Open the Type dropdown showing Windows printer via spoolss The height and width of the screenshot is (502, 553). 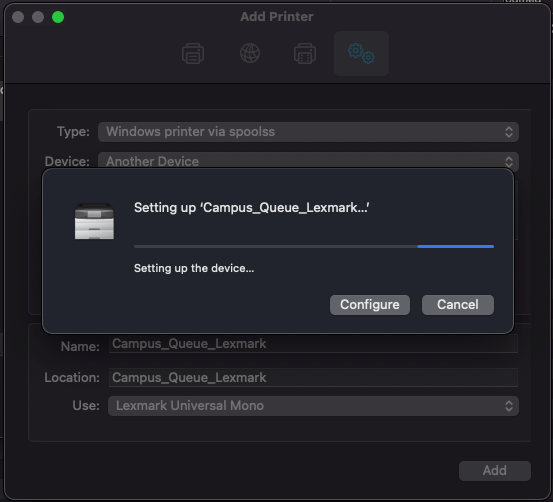coord(308,132)
